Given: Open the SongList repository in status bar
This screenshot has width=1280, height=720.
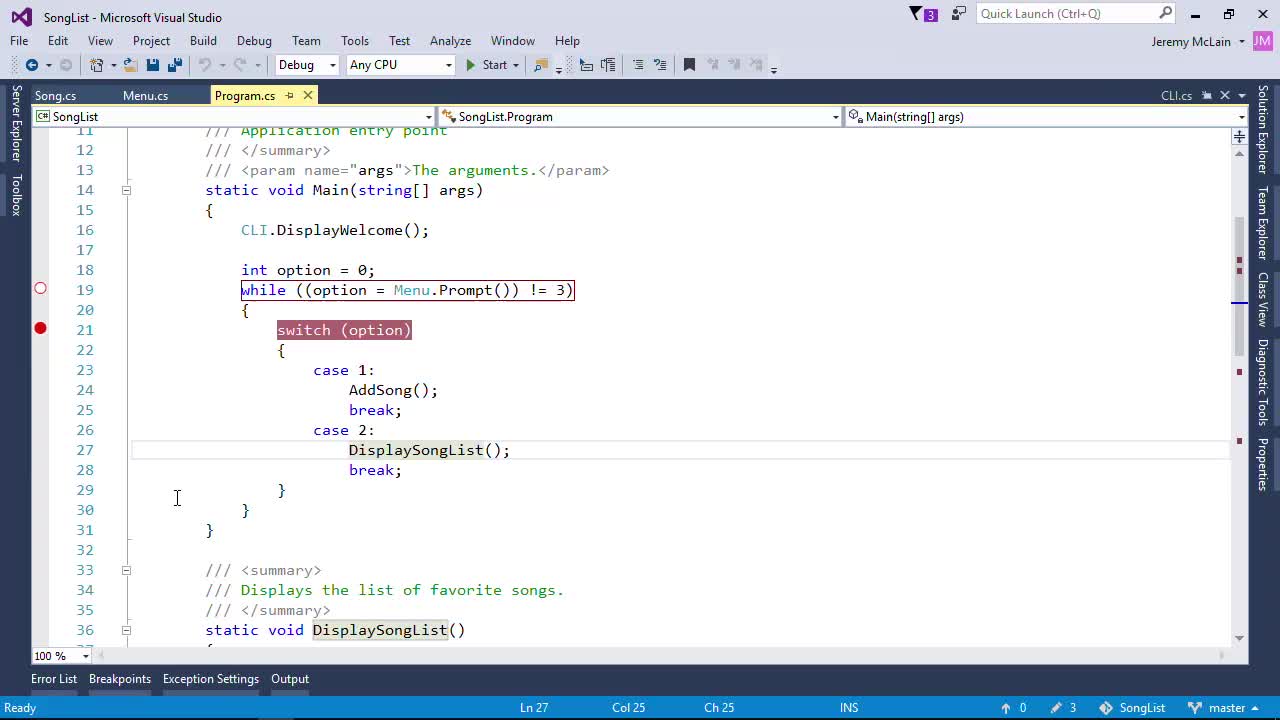Looking at the screenshot, I should click(1132, 708).
